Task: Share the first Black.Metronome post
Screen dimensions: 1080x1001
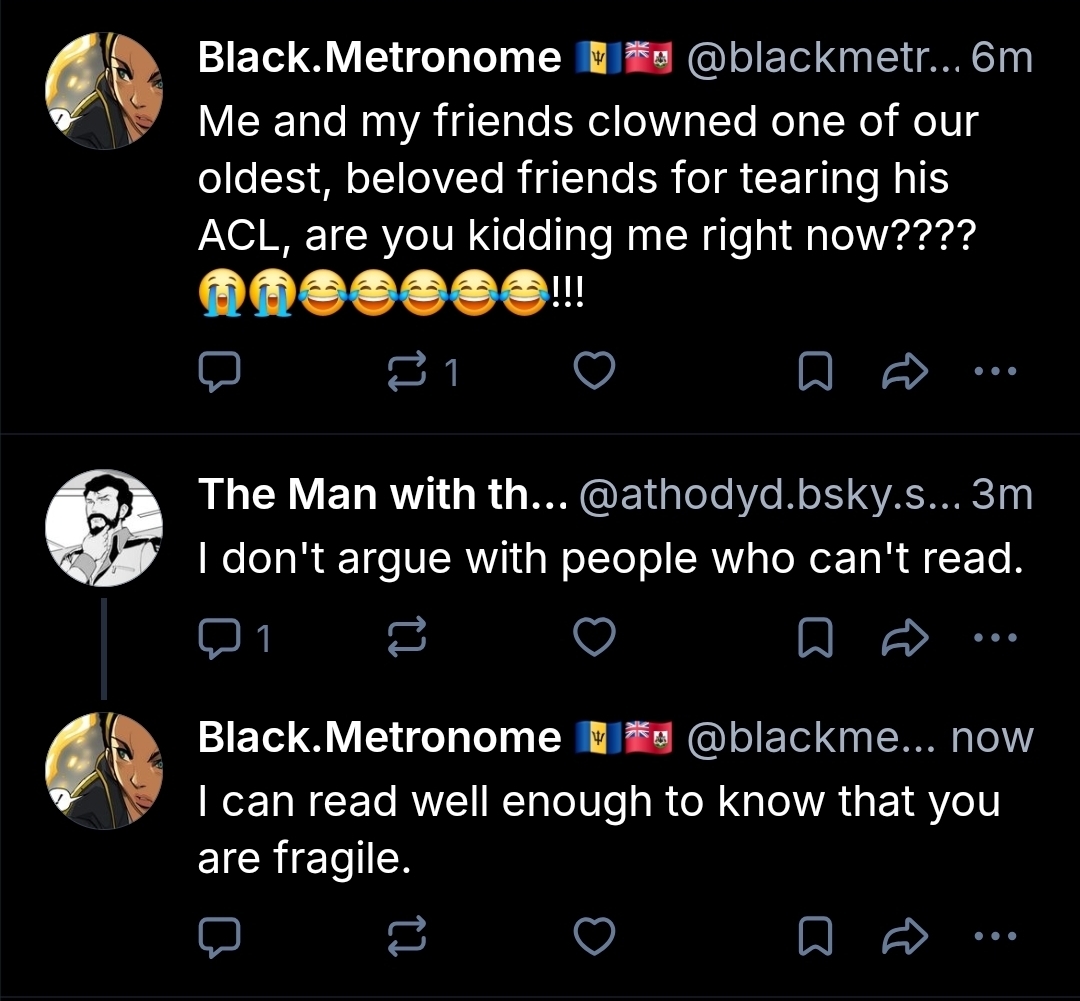Action: (905, 373)
